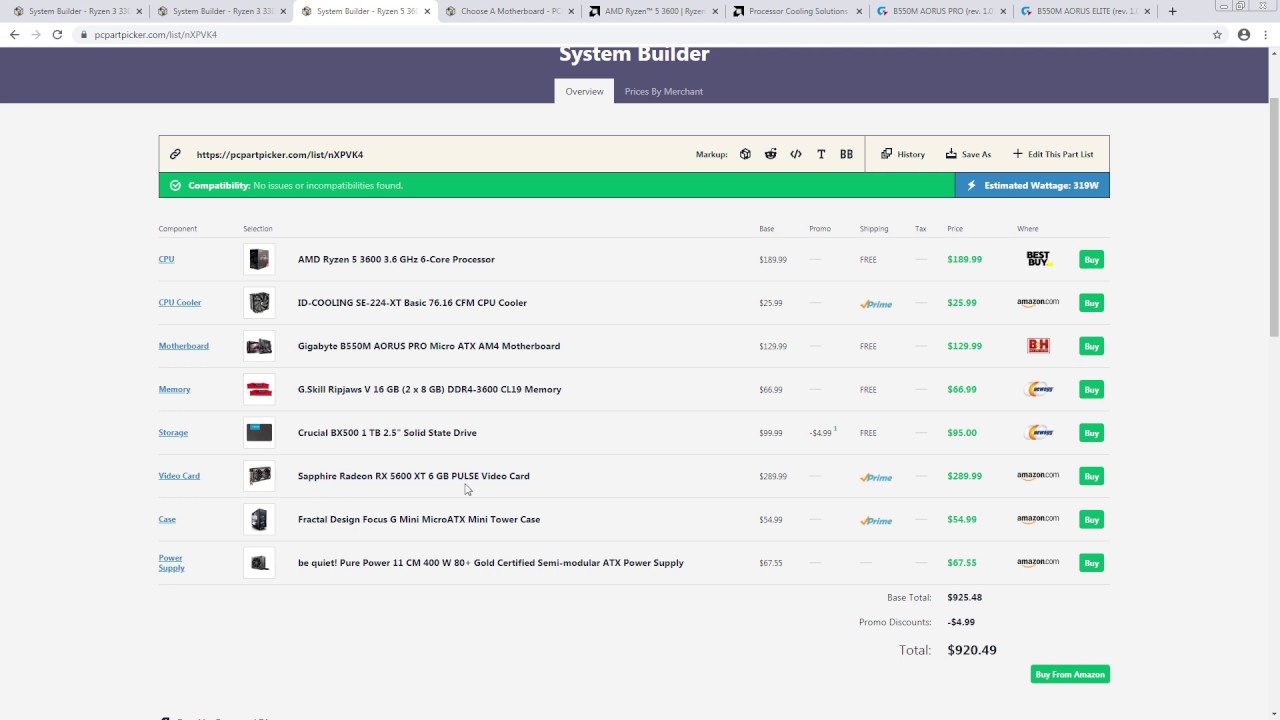Select the Reddit markup icon
The width and height of the screenshot is (1280, 720).
click(770, 154)
